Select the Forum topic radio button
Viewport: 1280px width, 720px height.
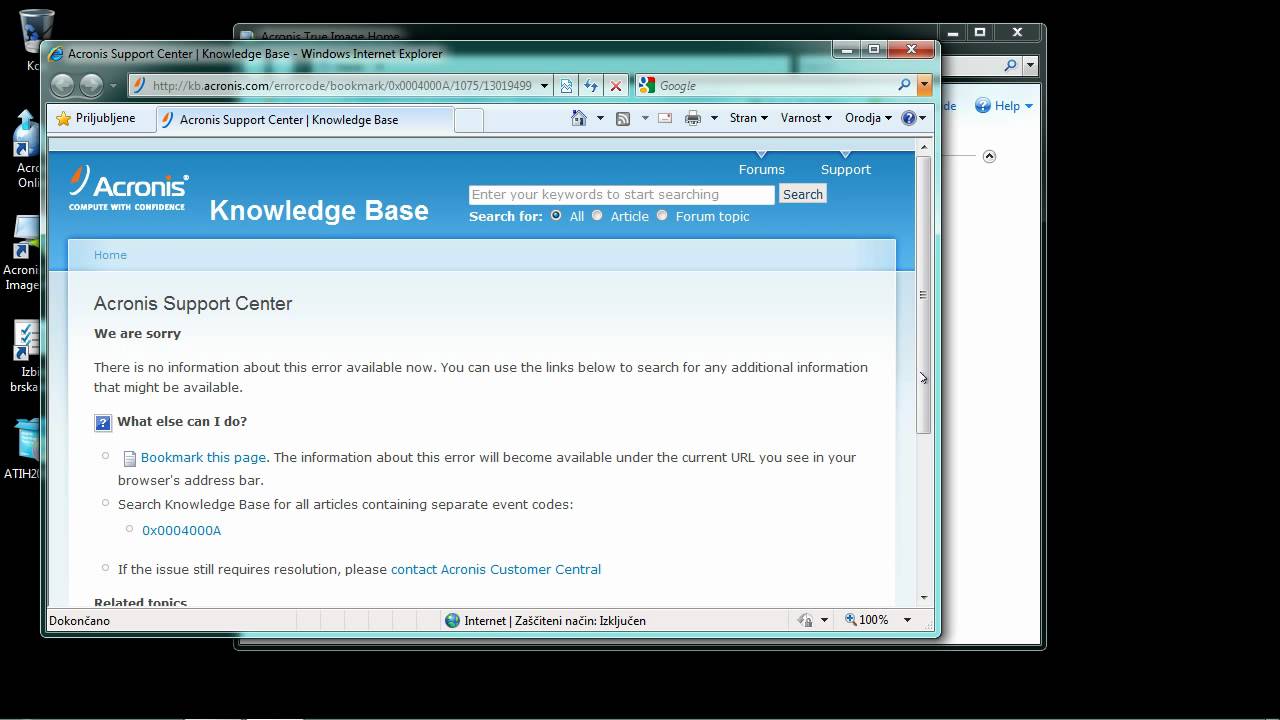(661, 215)
